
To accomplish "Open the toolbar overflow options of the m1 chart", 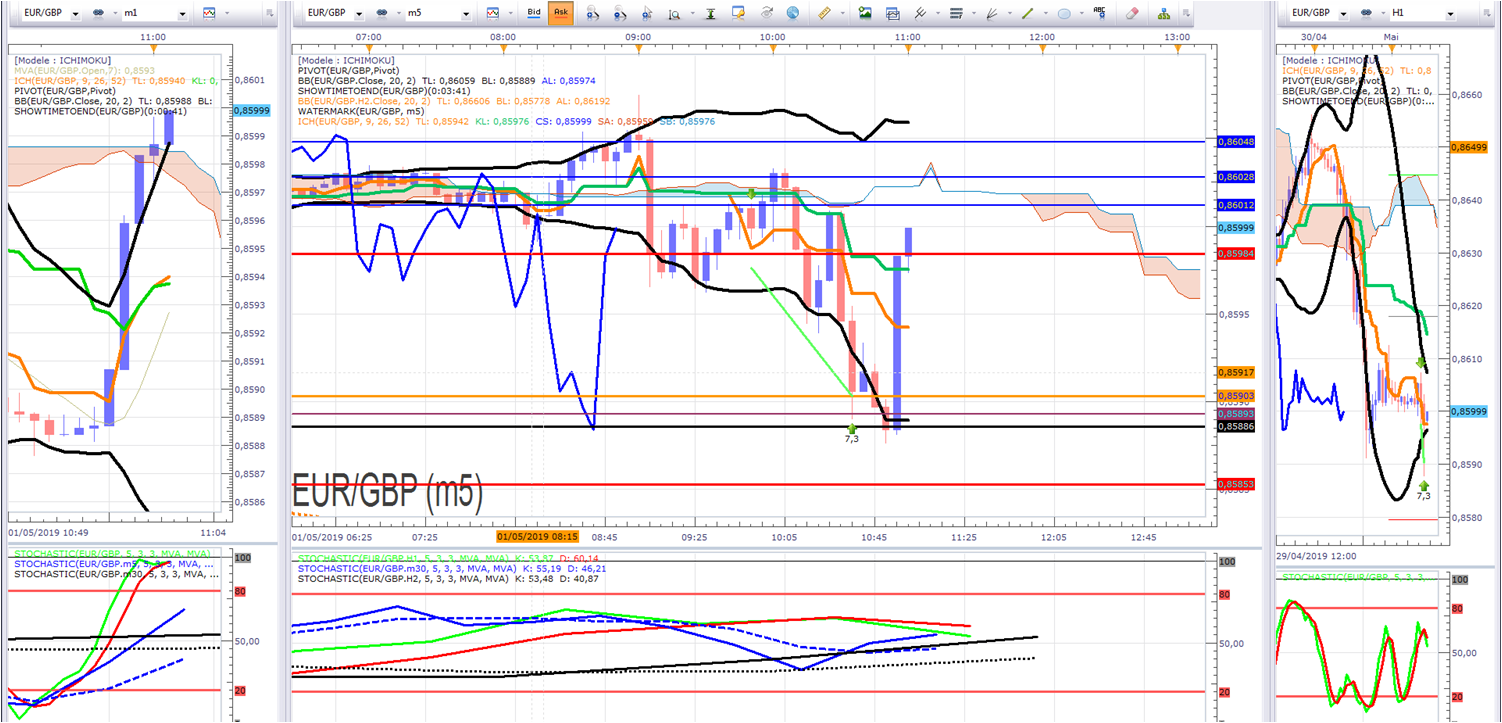I will [x=270, y=14].
